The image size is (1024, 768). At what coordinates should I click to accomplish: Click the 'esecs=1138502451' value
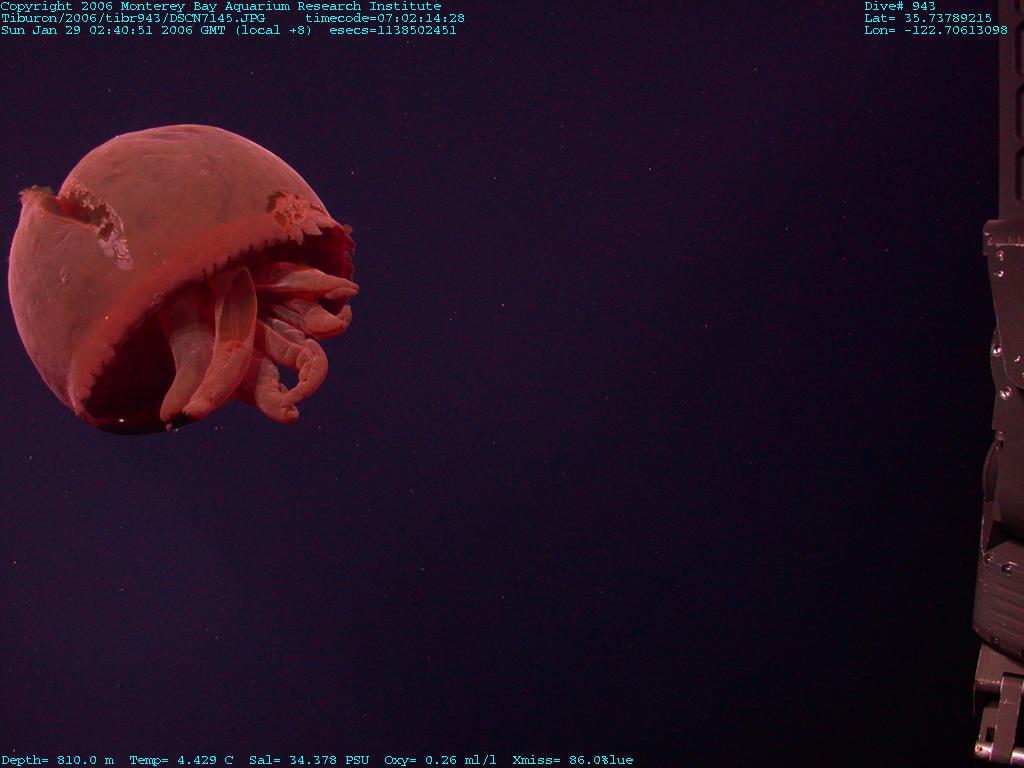tap(393, 31)
